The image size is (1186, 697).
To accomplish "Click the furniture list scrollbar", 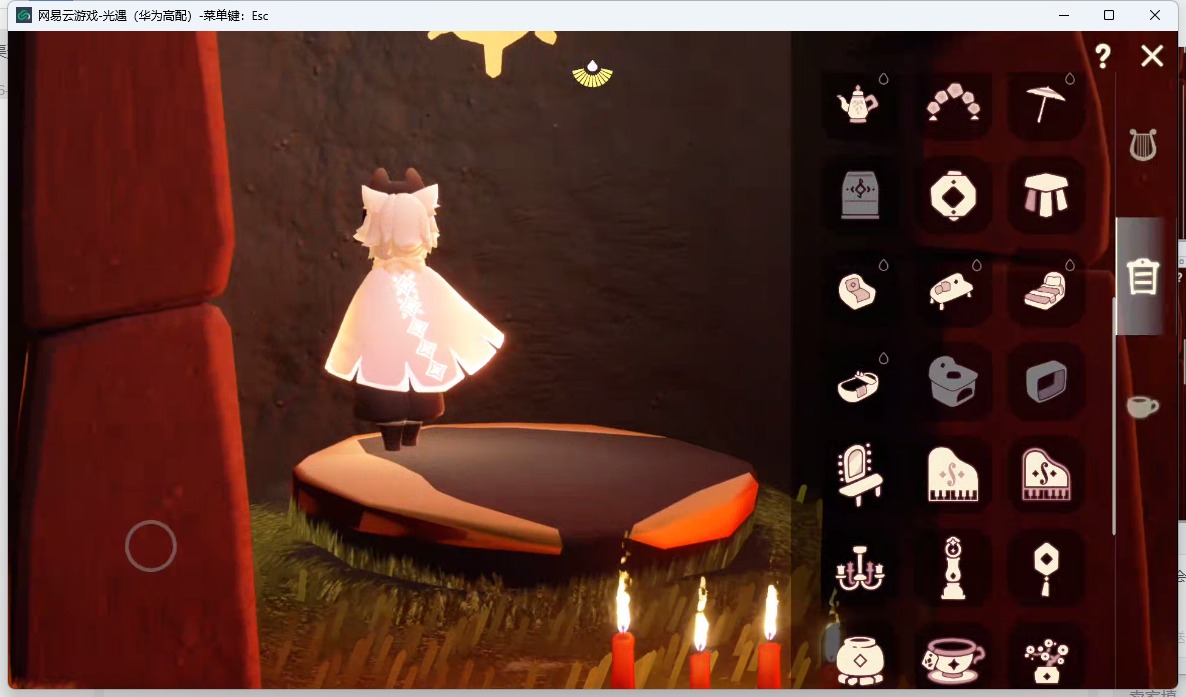I will click(1113, 416).
